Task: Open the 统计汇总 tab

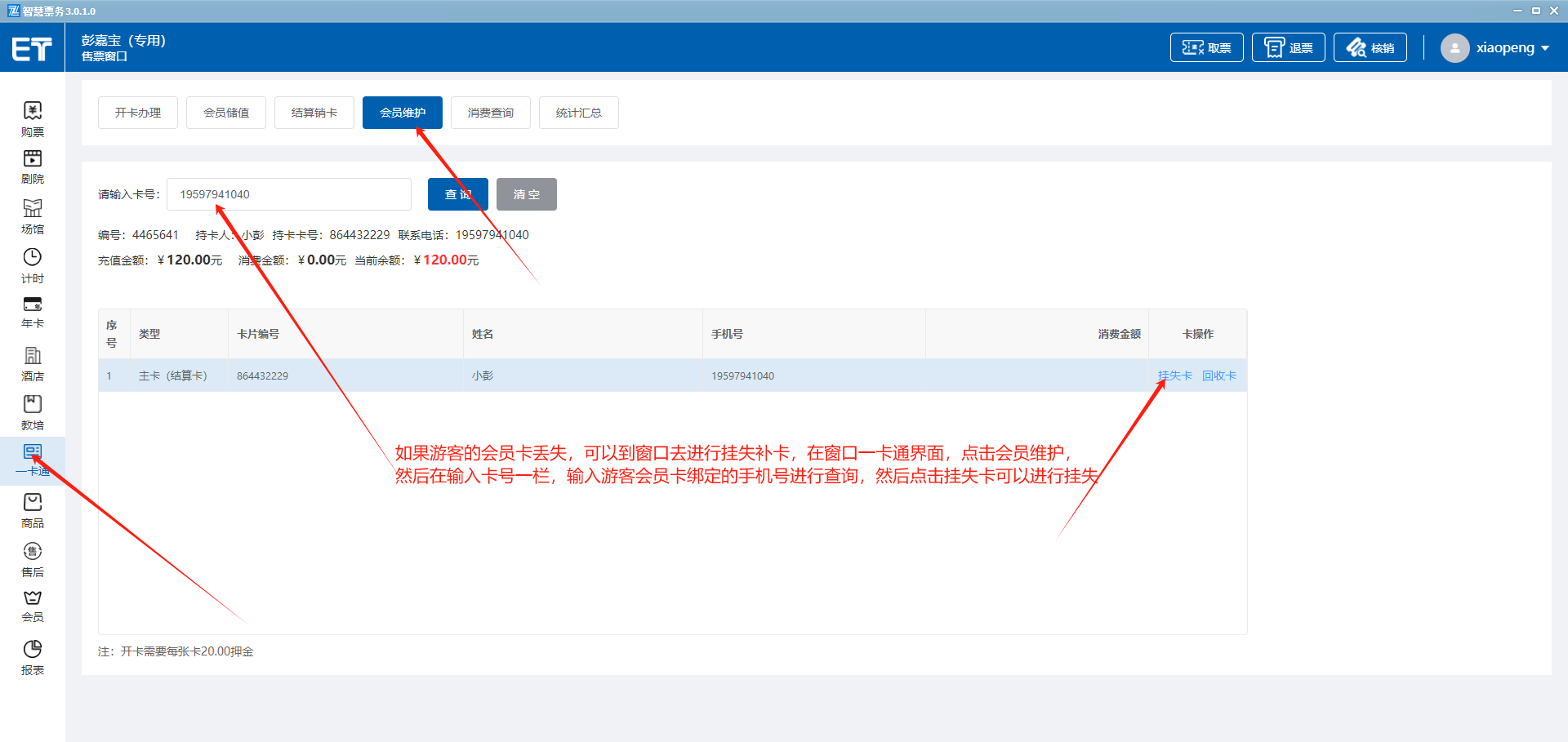Action: pyautogui.click(x=579, y=113)
